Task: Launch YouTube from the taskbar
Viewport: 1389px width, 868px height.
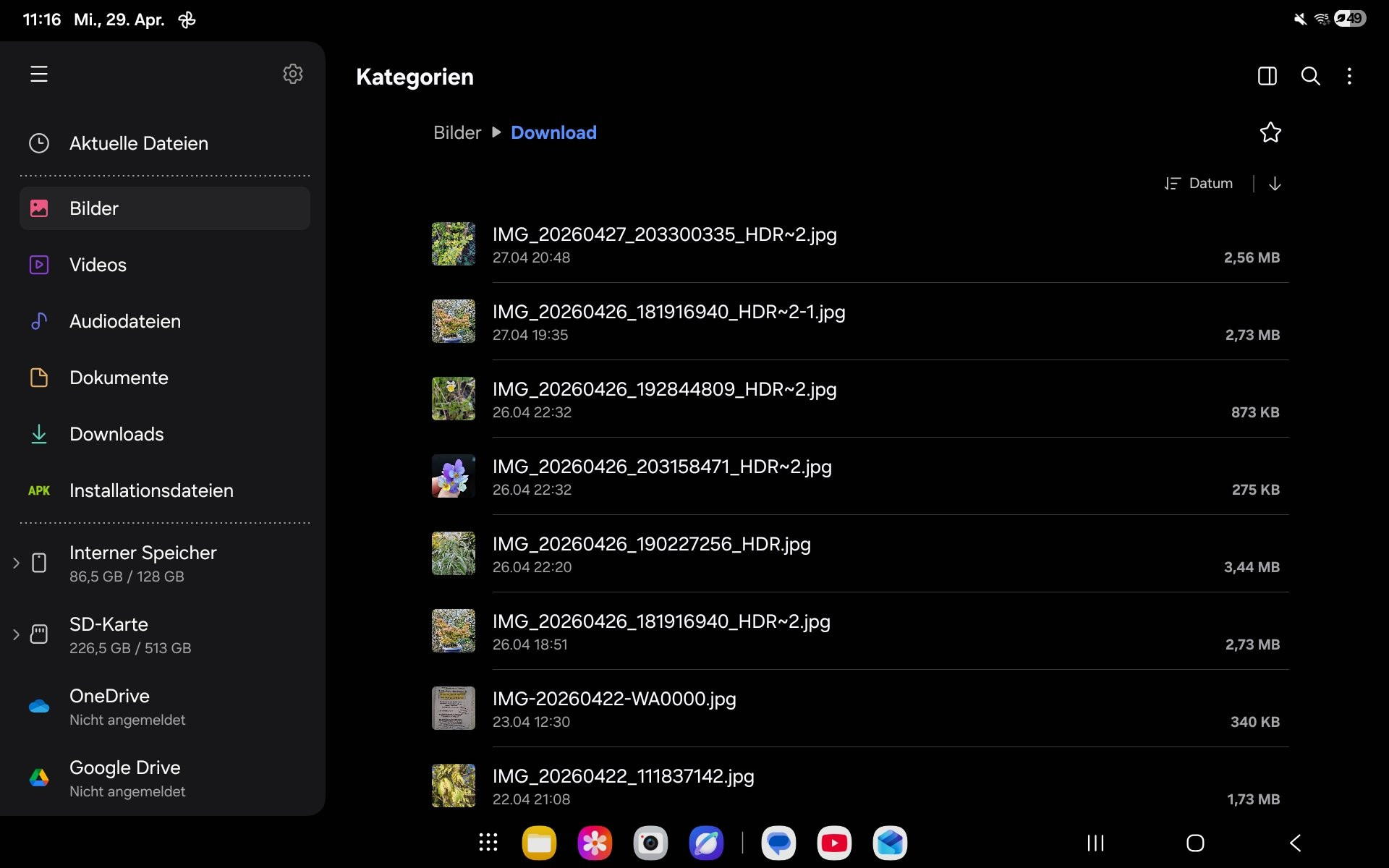Action: (834, 843)
